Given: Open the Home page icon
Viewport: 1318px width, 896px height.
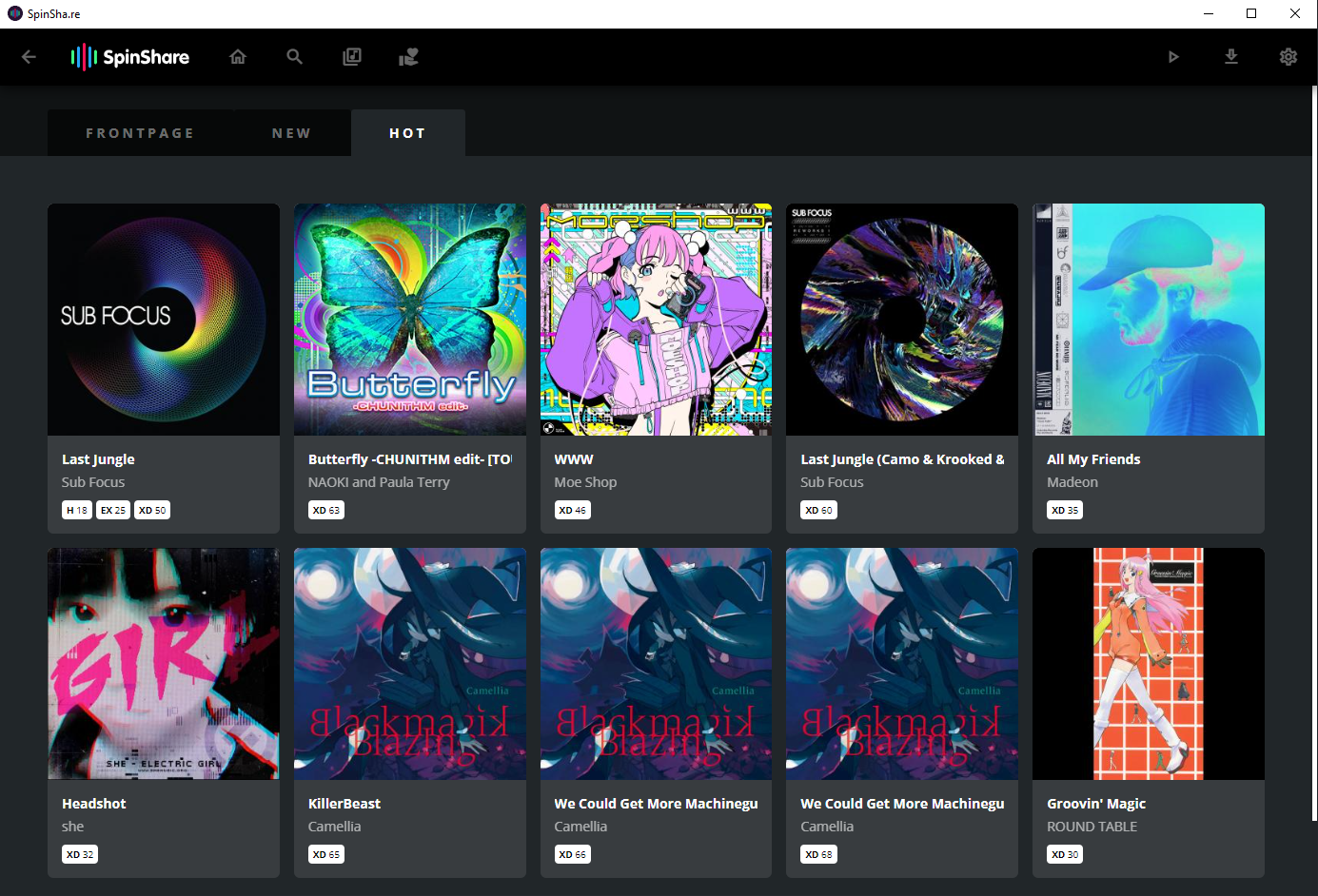Looking at the screenshot, I should 238,57.
